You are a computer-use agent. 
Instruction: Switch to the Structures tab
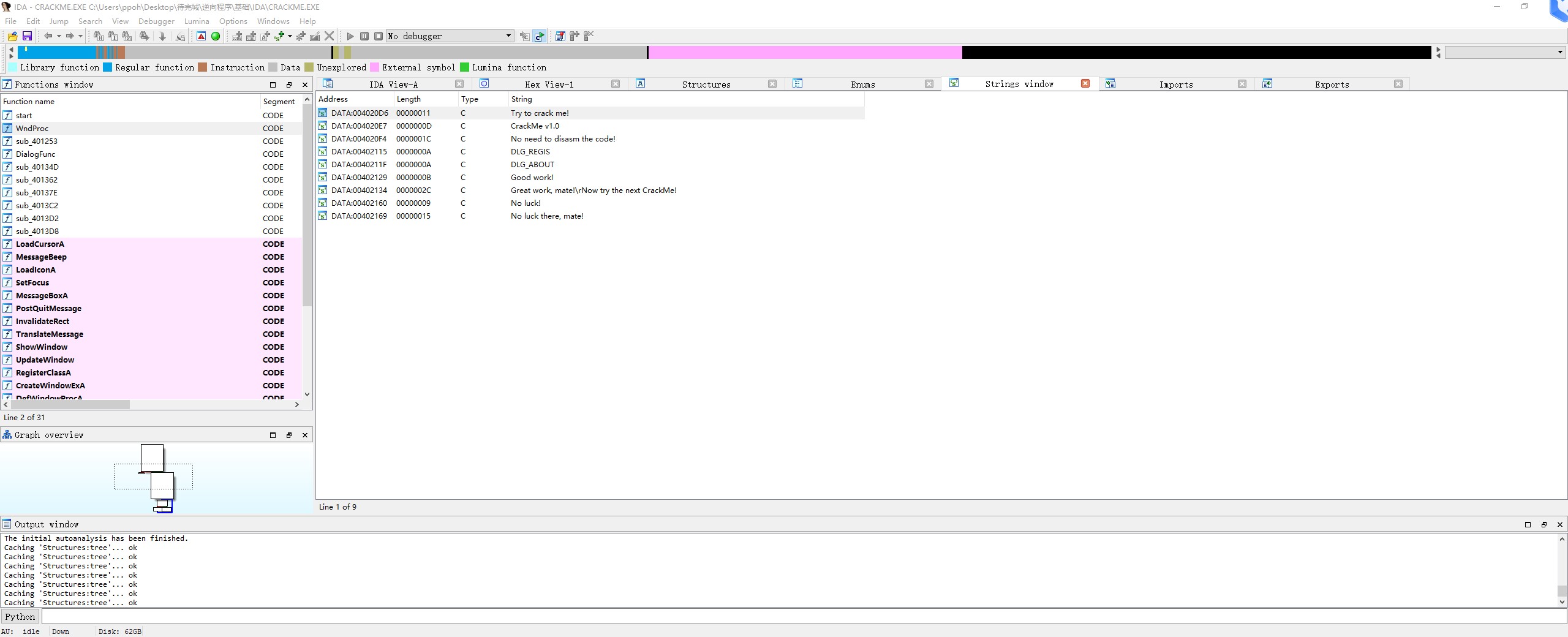706,85
